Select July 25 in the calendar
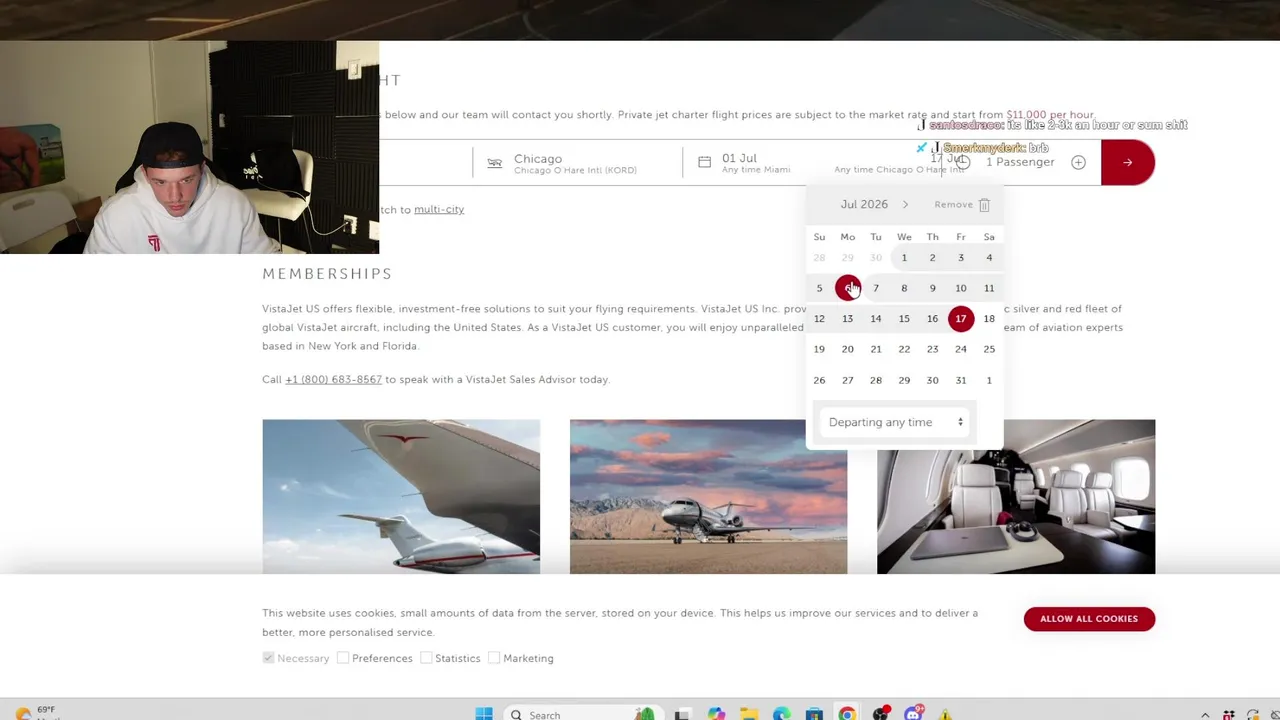The image size is (1280, 720). [989, 349]
